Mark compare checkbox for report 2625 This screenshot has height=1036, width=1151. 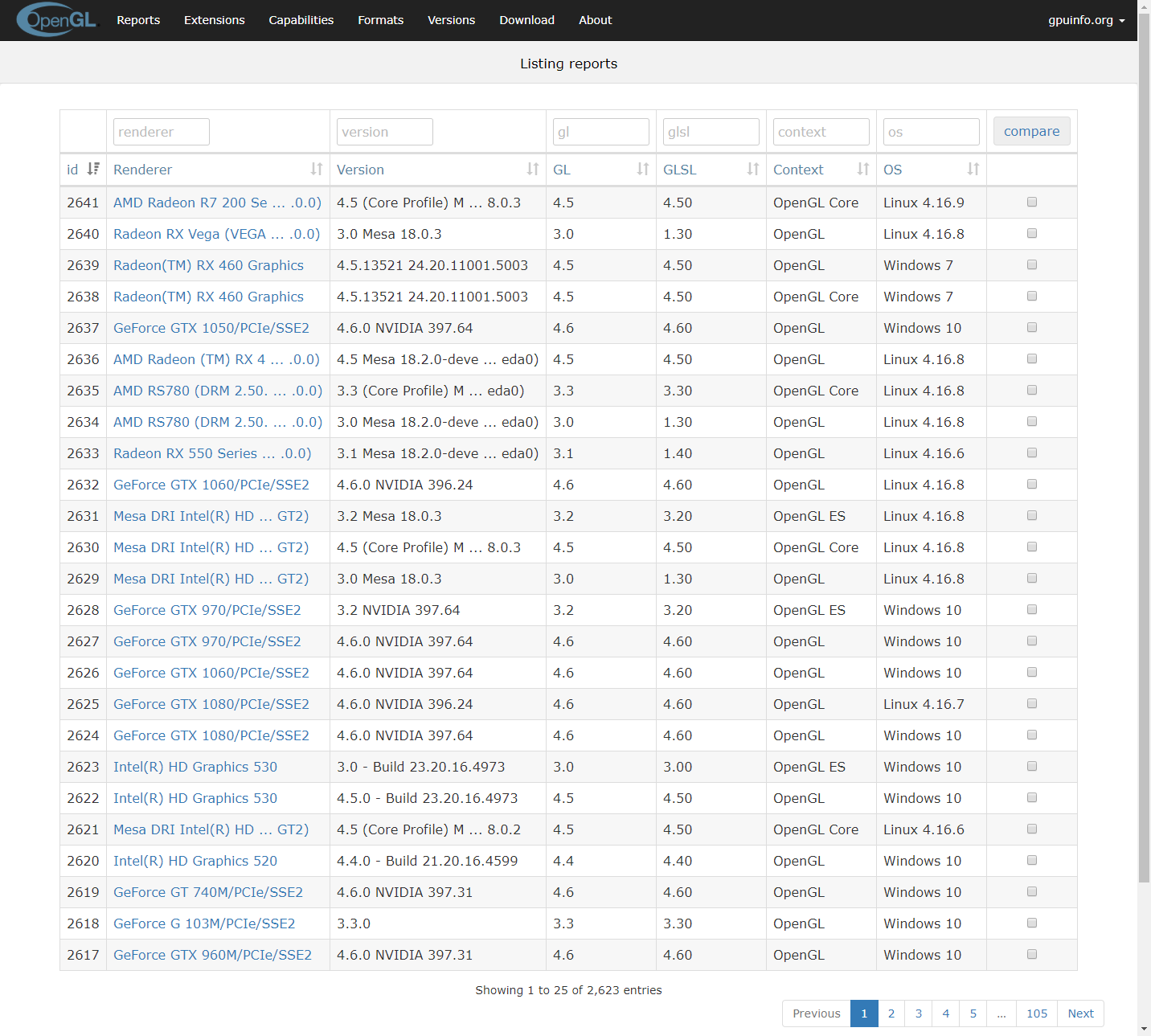pos(1032,704)
